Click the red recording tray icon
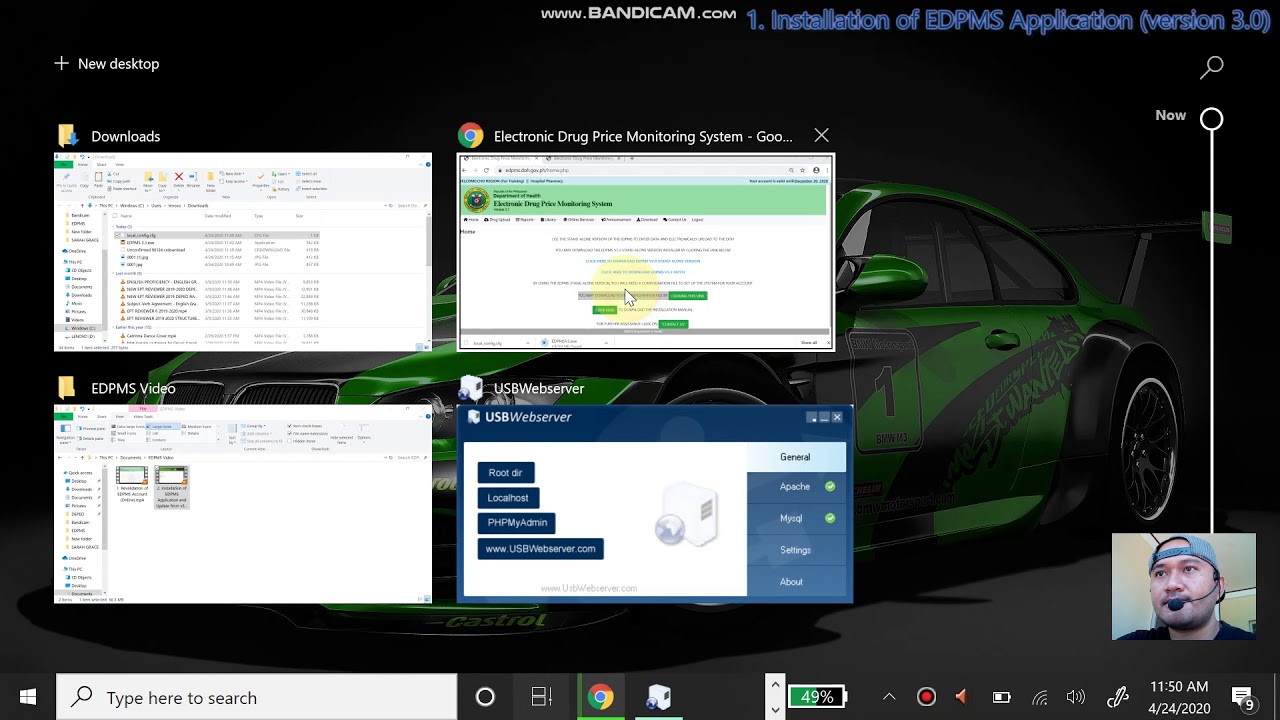The width and height of the screenshot is (1280, 720). pyautogui.click(x=926, y=697)
